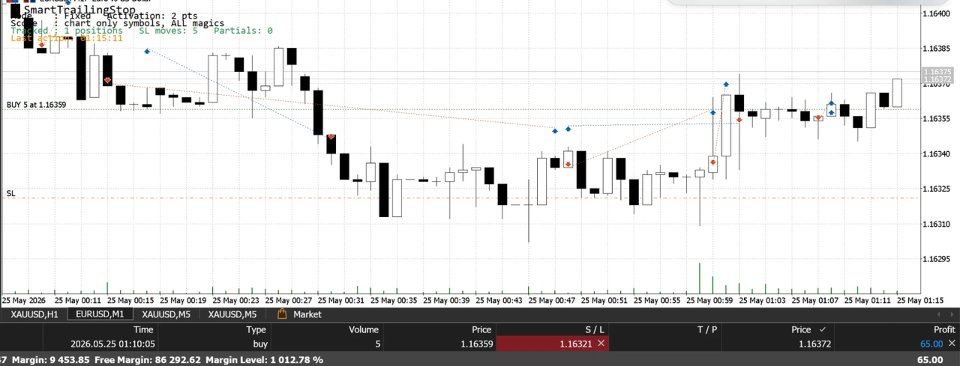This screenshot has height=366, width=960.
Task: Remove stop loss with the X in S/L cell
Action: (601, 343)
